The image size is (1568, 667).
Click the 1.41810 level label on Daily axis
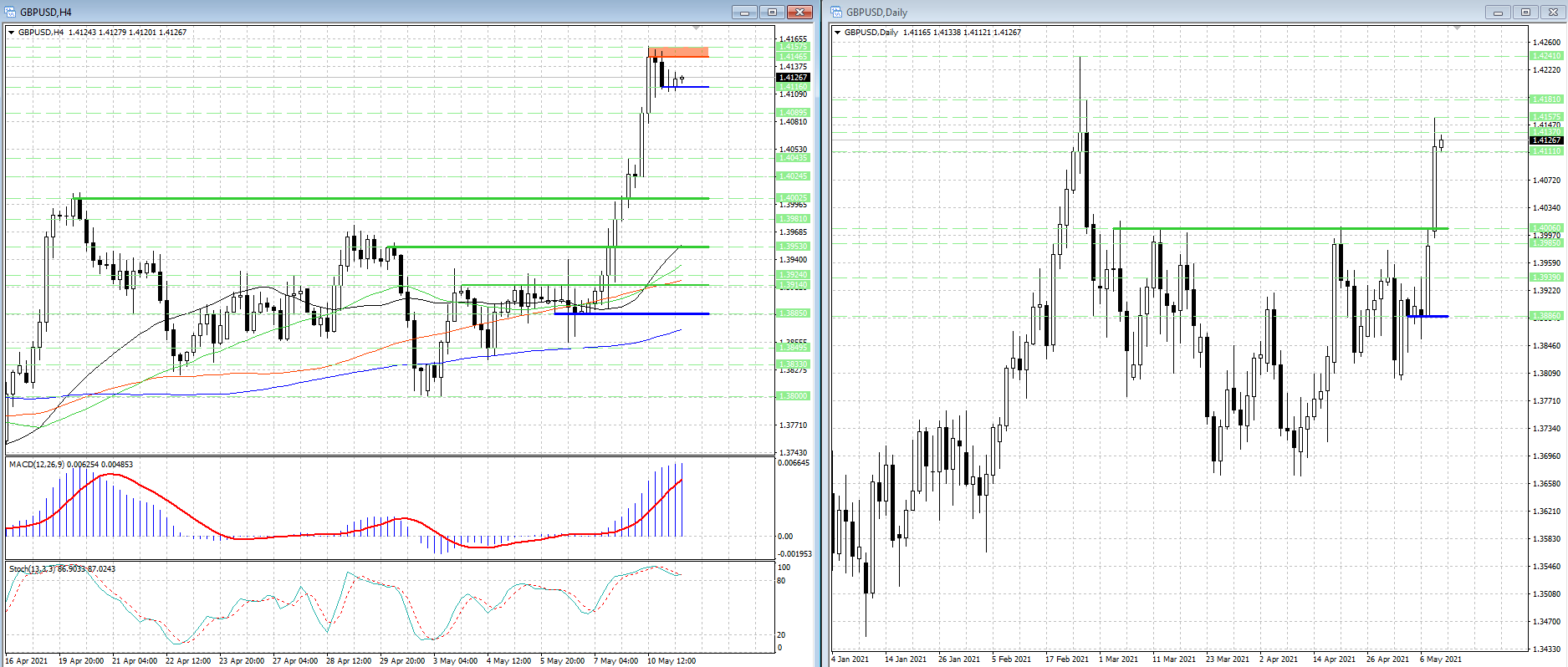tap(1546, 99)
